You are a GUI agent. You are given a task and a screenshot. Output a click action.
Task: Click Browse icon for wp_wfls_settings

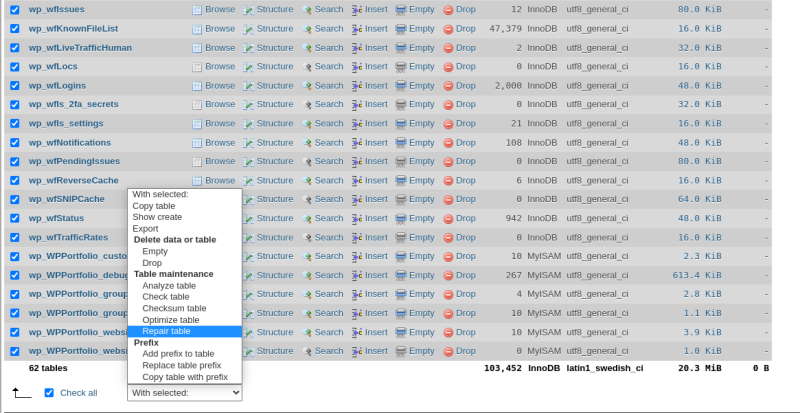point(197,124)
